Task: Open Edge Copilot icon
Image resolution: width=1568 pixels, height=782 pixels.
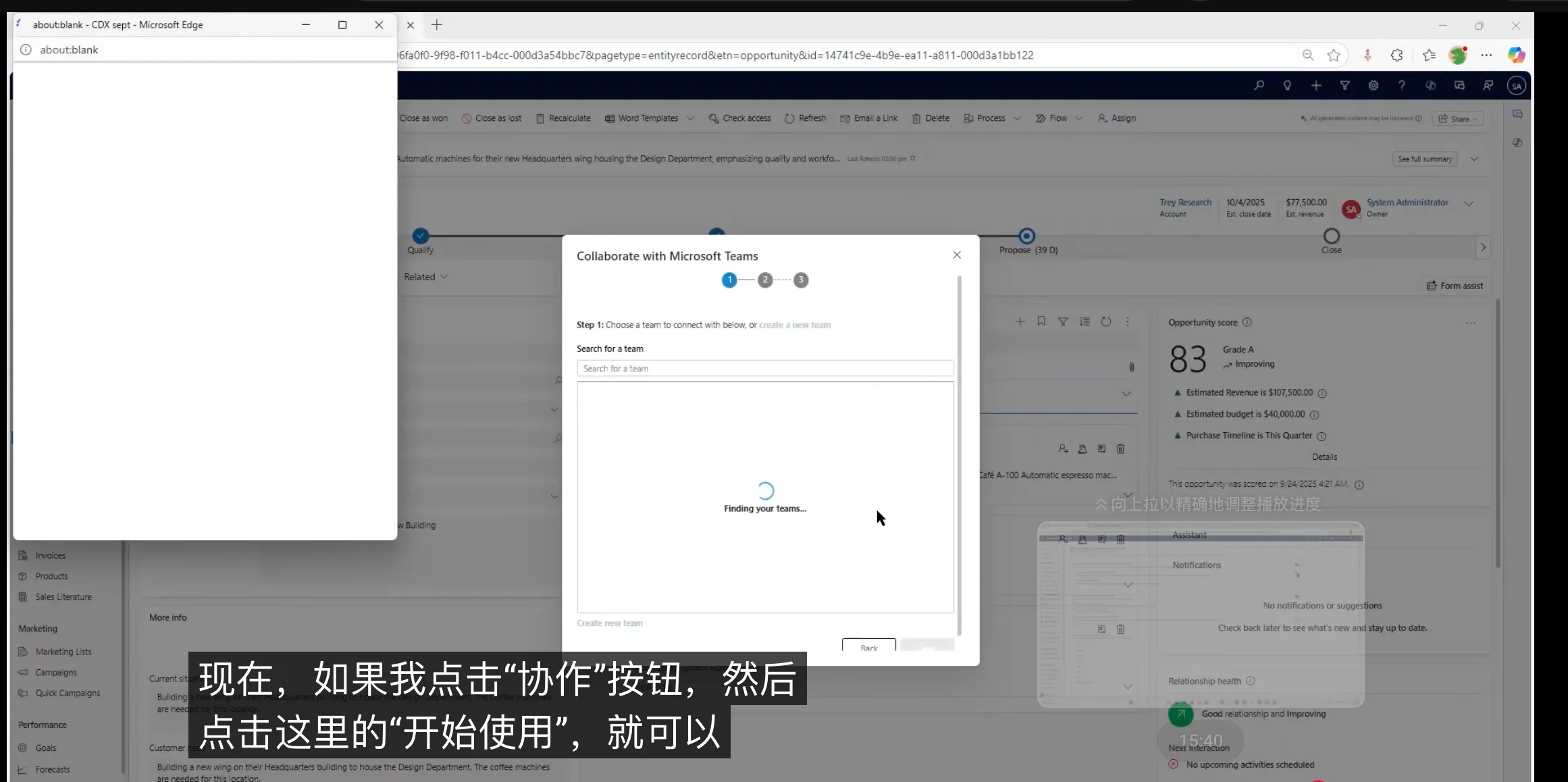Action: pos(1516,55)
